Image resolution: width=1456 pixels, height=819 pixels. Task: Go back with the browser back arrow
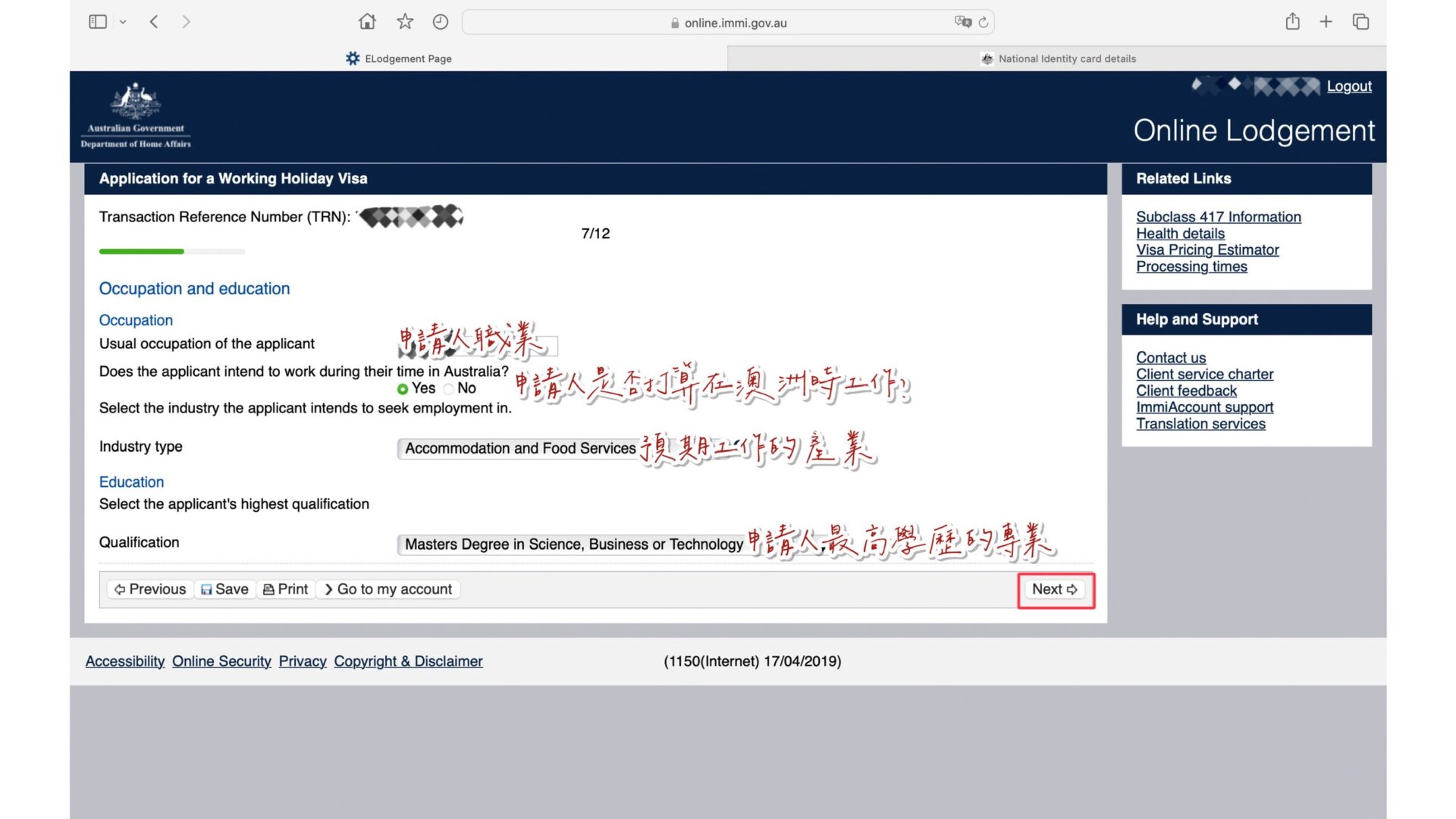[x=154, y=22]
